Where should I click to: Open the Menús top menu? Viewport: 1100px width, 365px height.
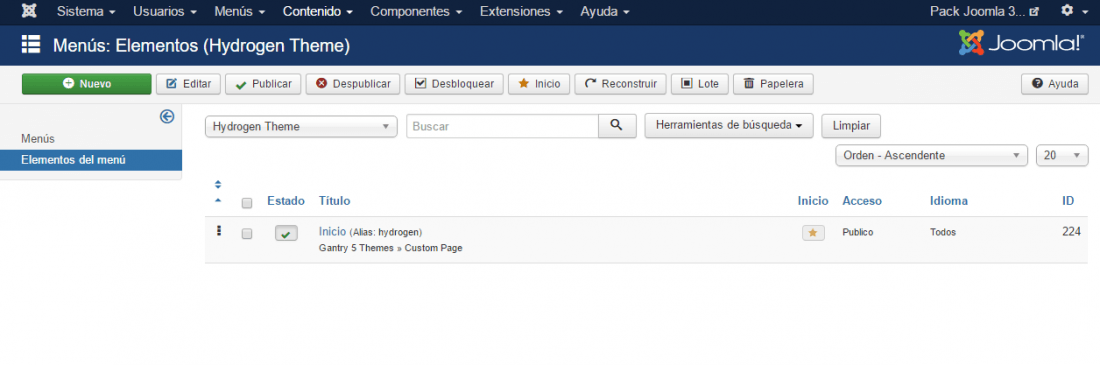tap(240, 11)
